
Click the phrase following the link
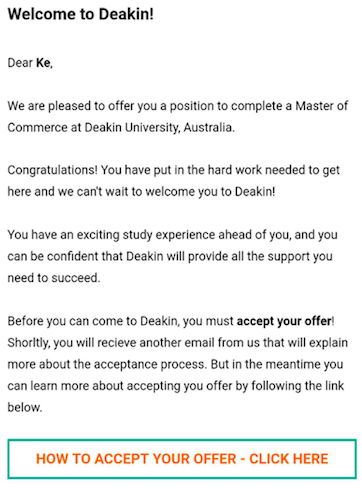[x=297, y=386]
